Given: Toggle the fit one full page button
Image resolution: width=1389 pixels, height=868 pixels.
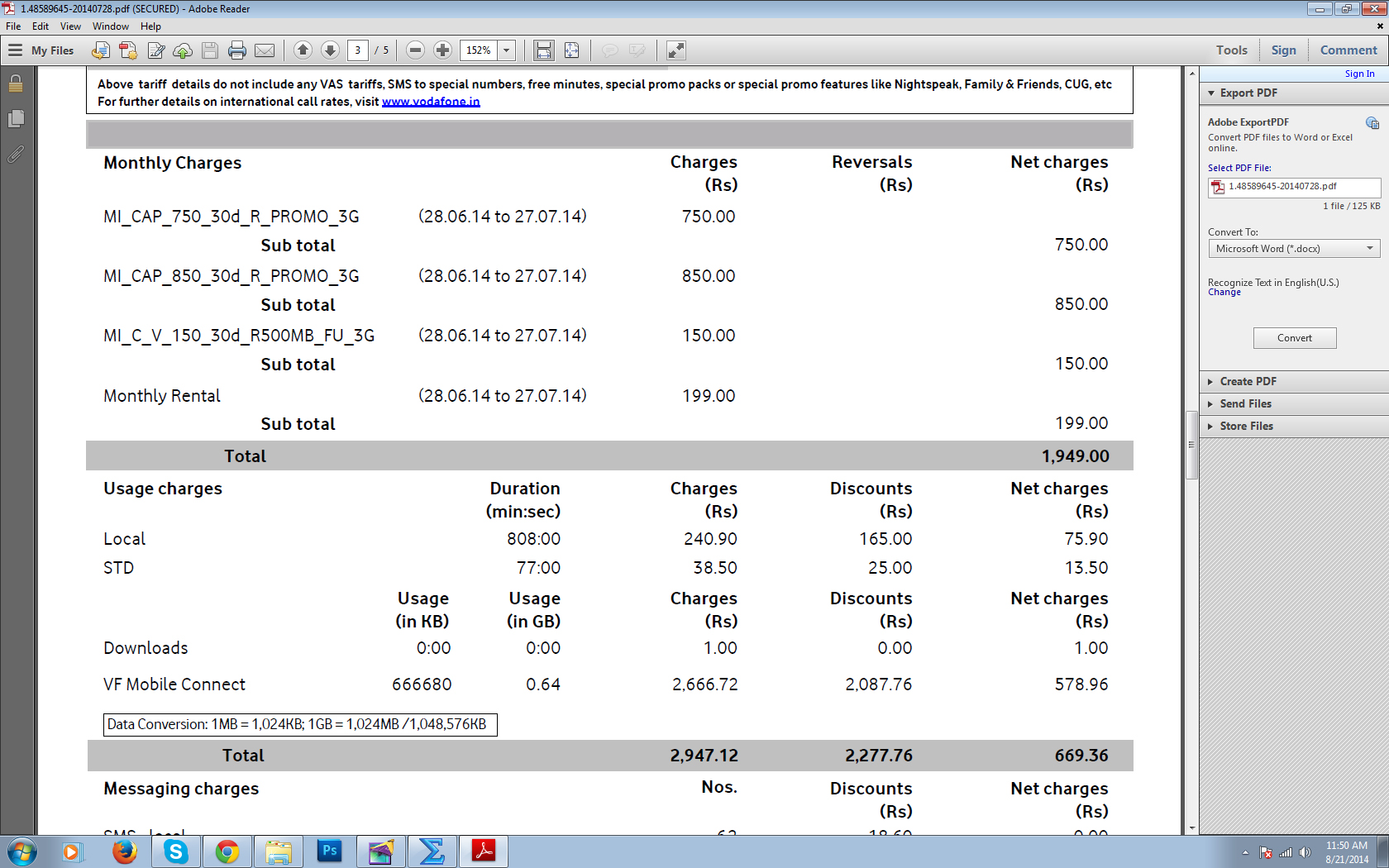Looking at the screenshot, I should [x=571, y=50].
